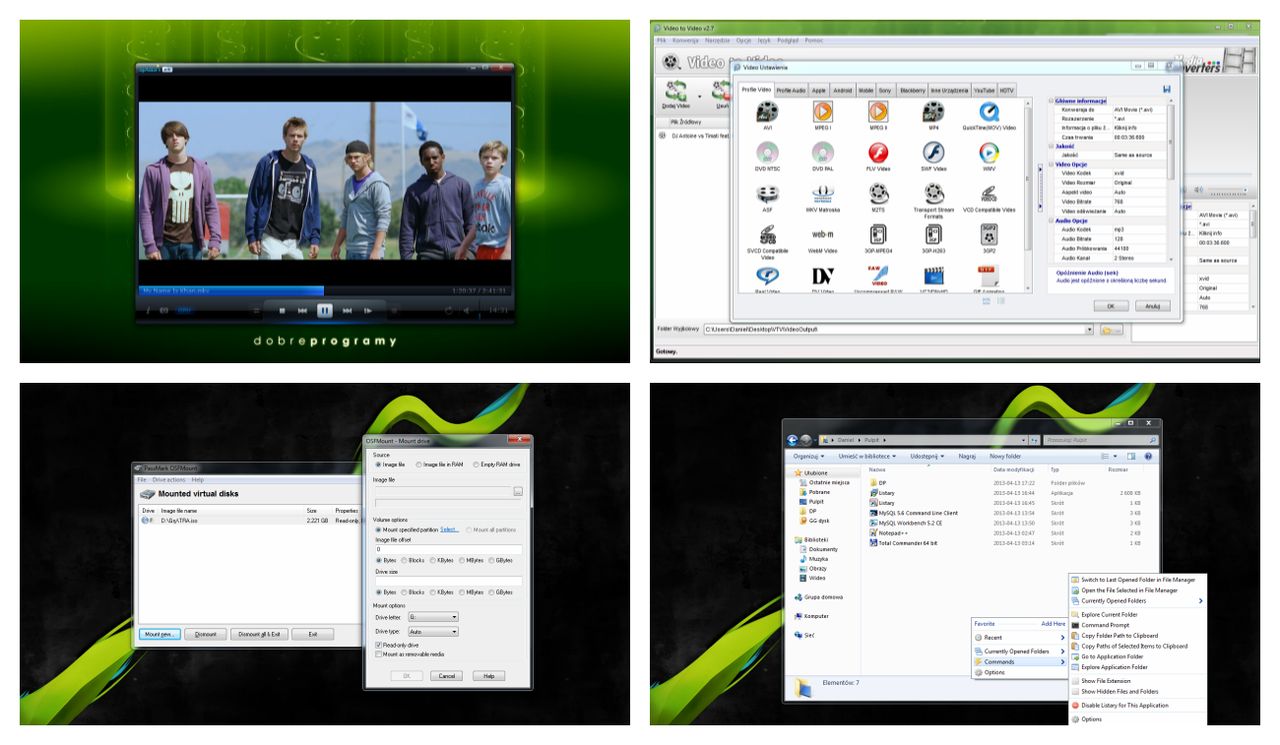This screenshot has height=745, width=1280.
Task: Choose the MPEG II profile icon
Action: pos(878,112)
